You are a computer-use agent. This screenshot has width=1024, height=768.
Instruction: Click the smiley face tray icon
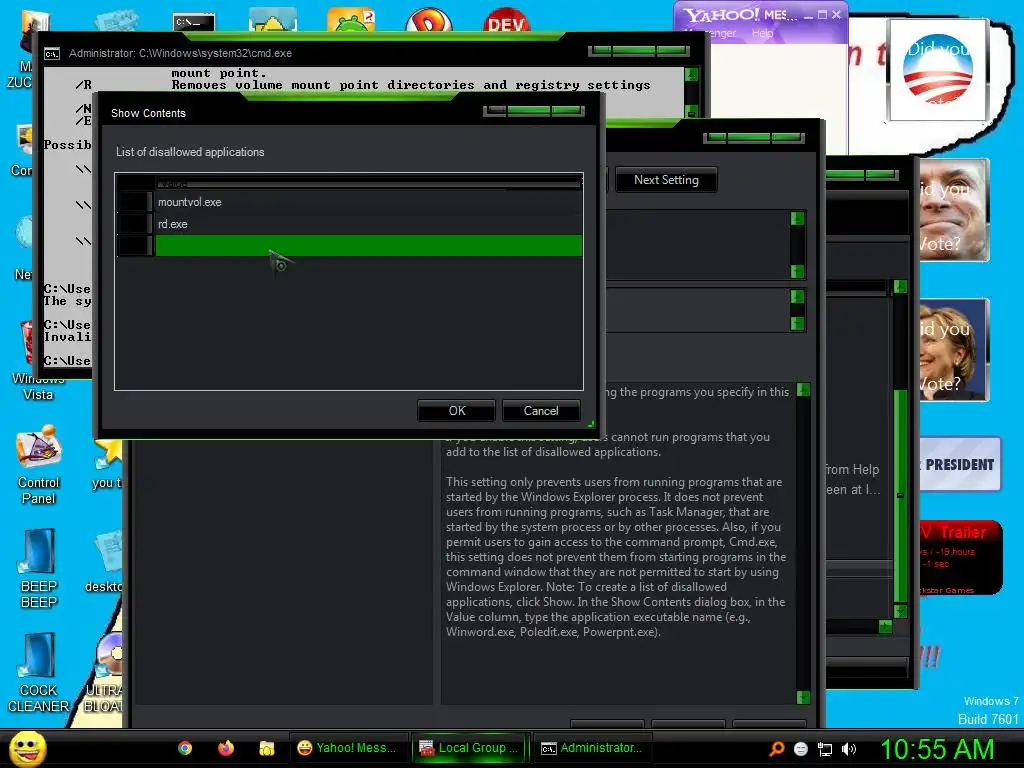[x=801, y=749]
